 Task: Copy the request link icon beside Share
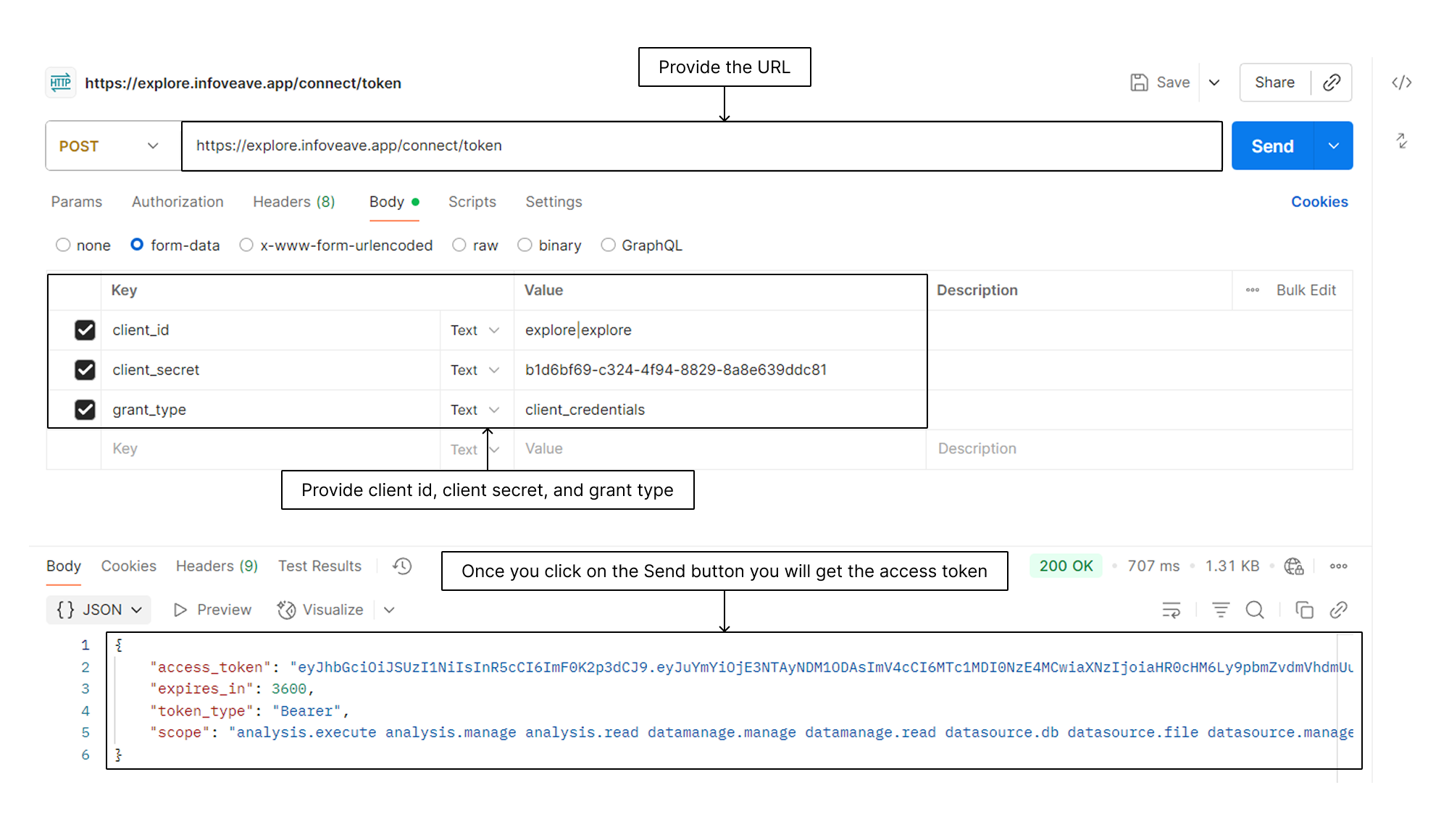click(1331, 83)
